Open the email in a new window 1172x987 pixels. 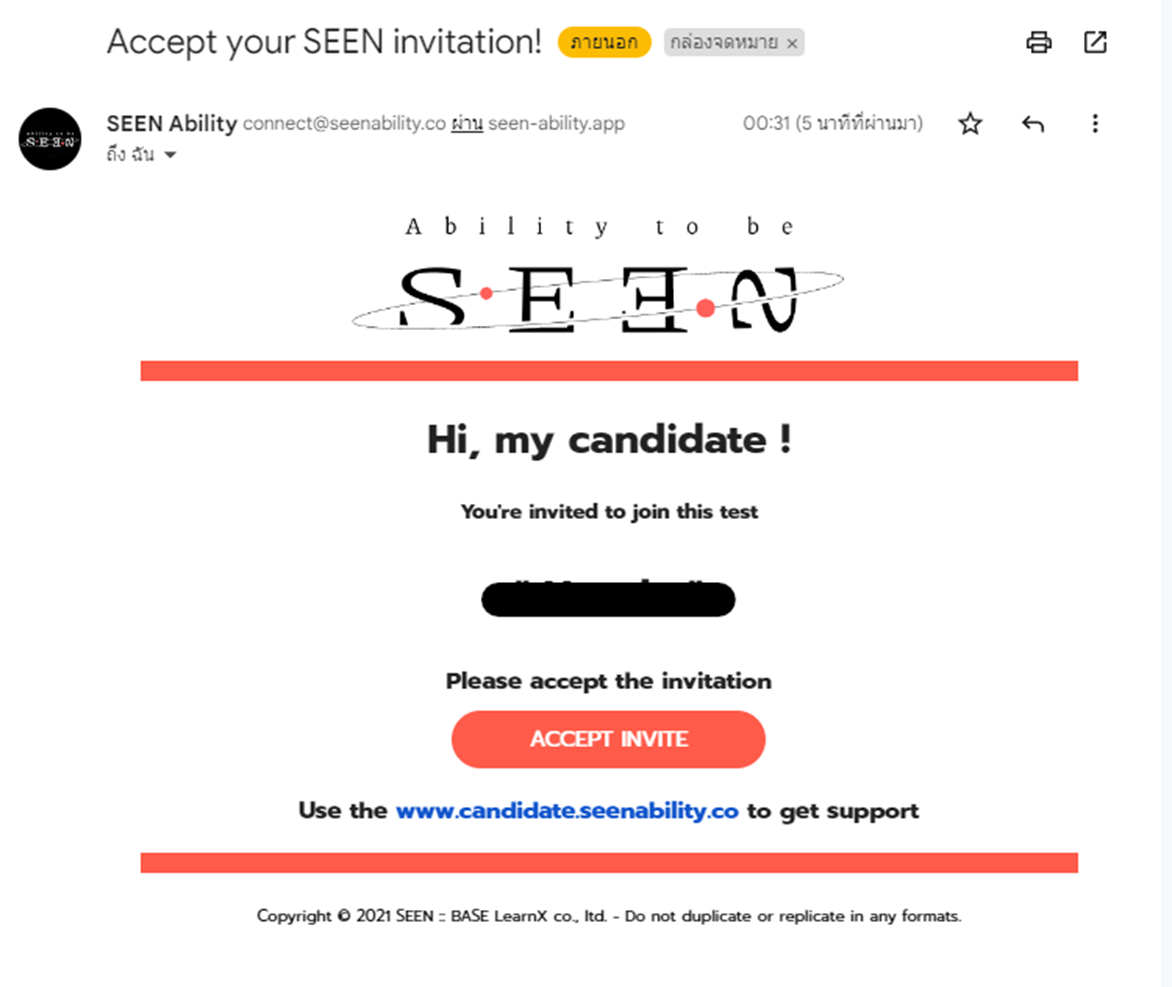[1095, 42]
